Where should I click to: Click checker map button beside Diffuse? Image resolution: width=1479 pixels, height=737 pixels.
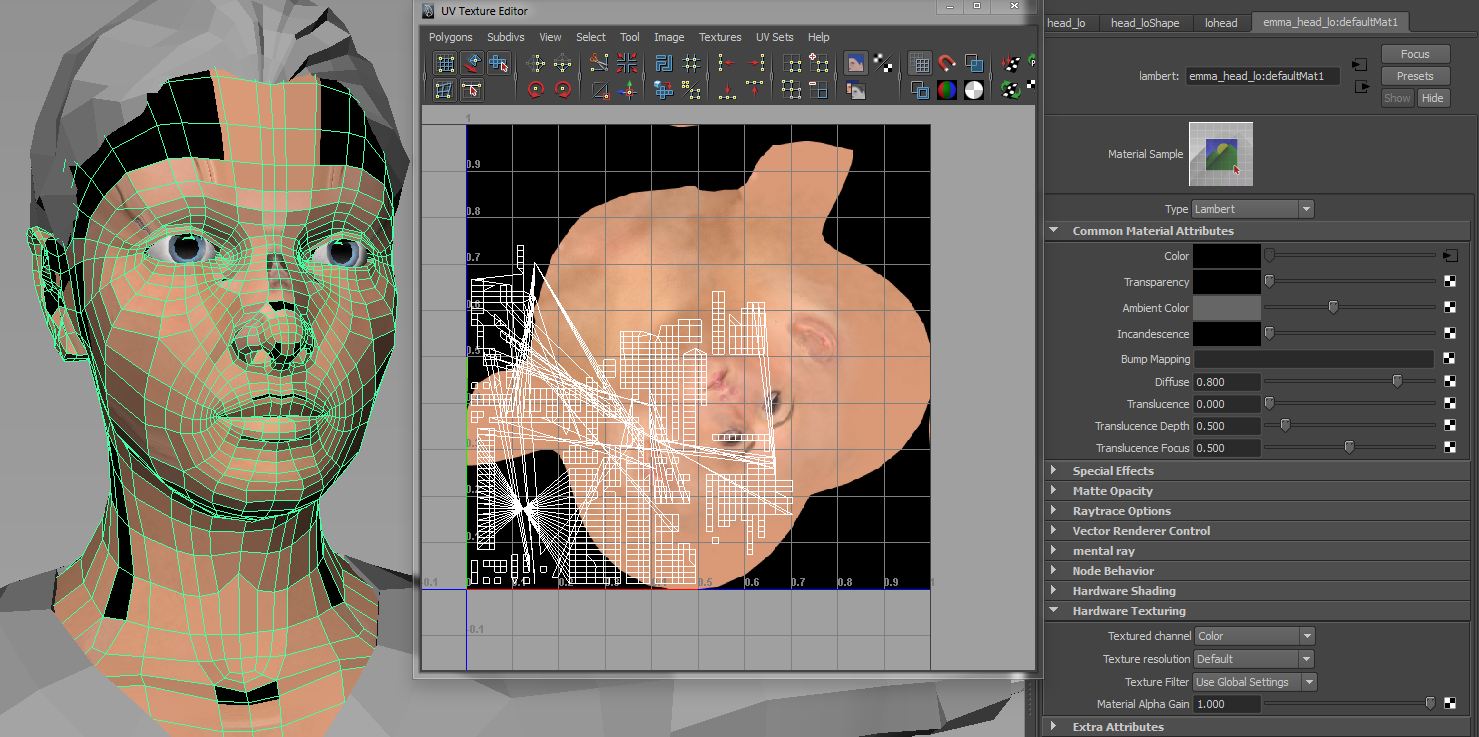click(x=1449, y=382)
